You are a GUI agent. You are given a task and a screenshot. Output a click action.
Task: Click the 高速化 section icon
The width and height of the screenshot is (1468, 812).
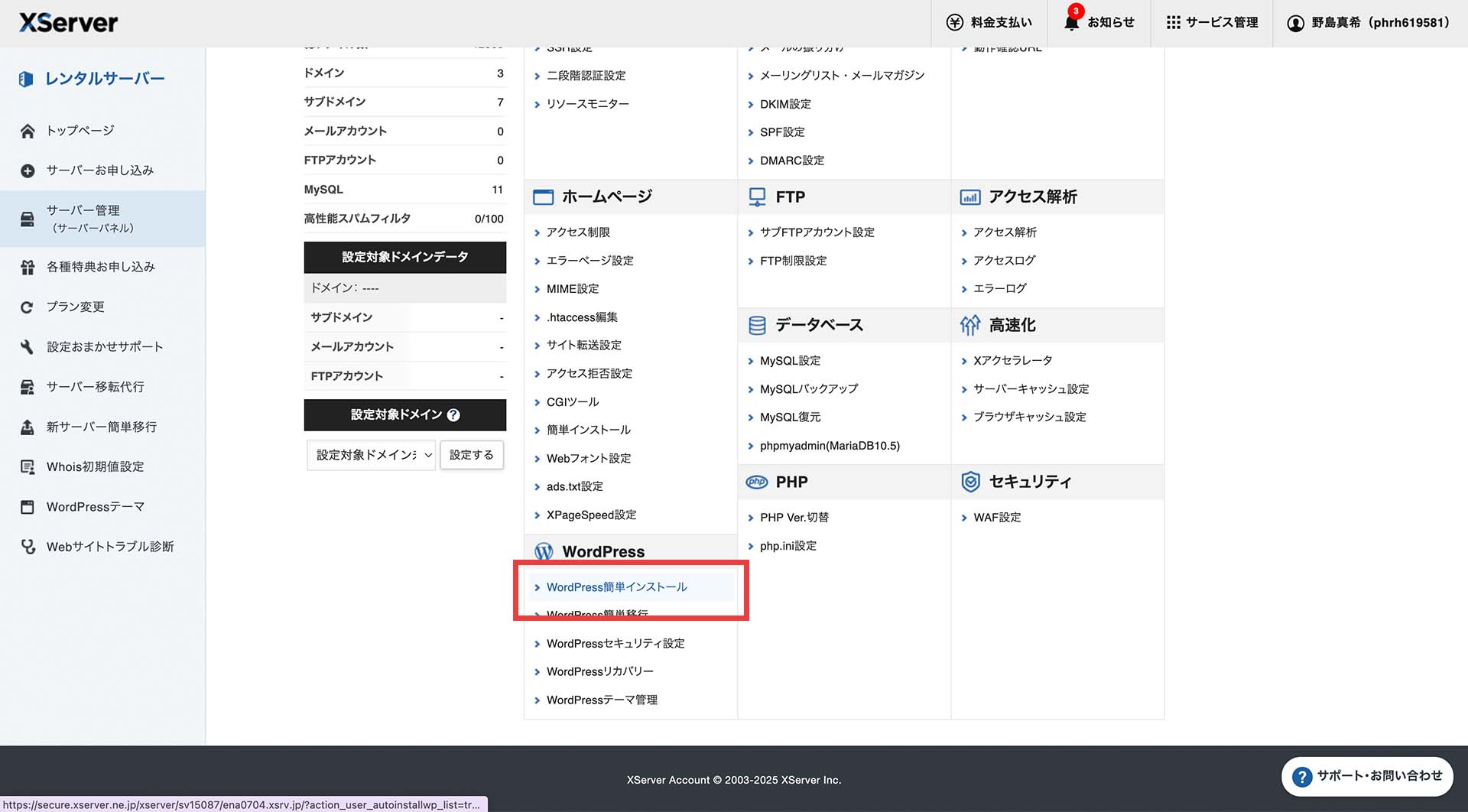970,326
